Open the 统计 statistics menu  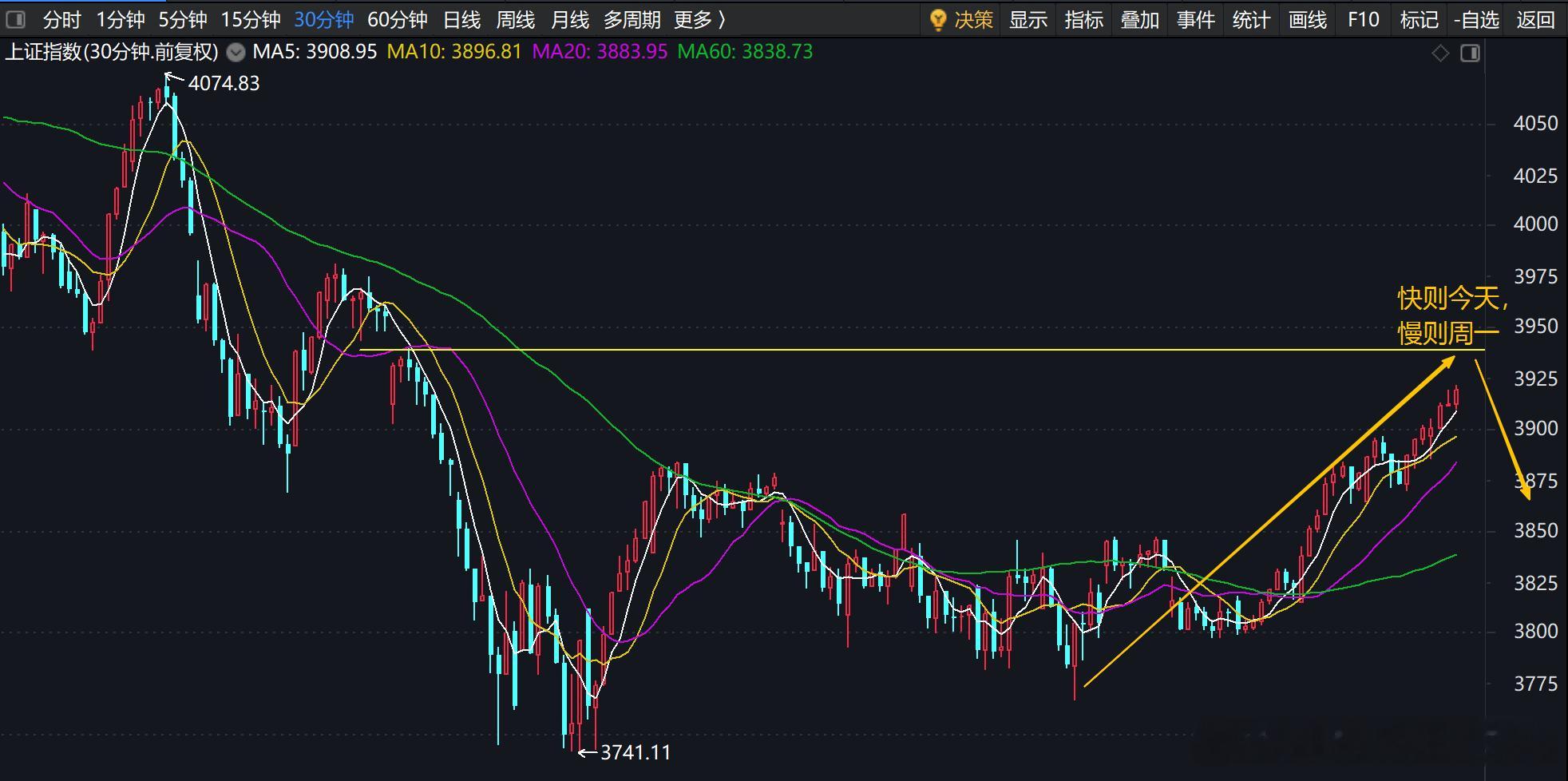tap(1251, 19)
